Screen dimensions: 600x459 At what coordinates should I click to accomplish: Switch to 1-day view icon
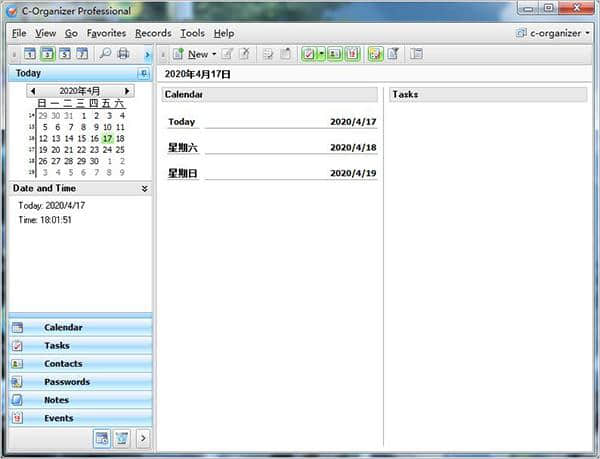(x=29, y=54)
